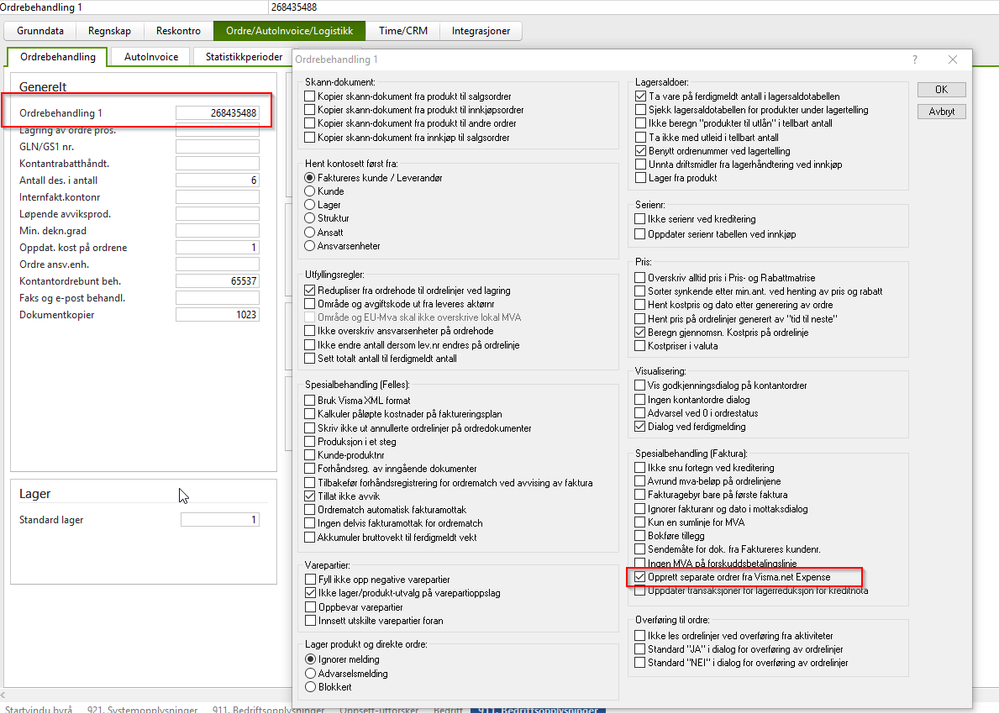999x713 pixels.
Task: Open the Regnskap tab
Action: [110, 31]
